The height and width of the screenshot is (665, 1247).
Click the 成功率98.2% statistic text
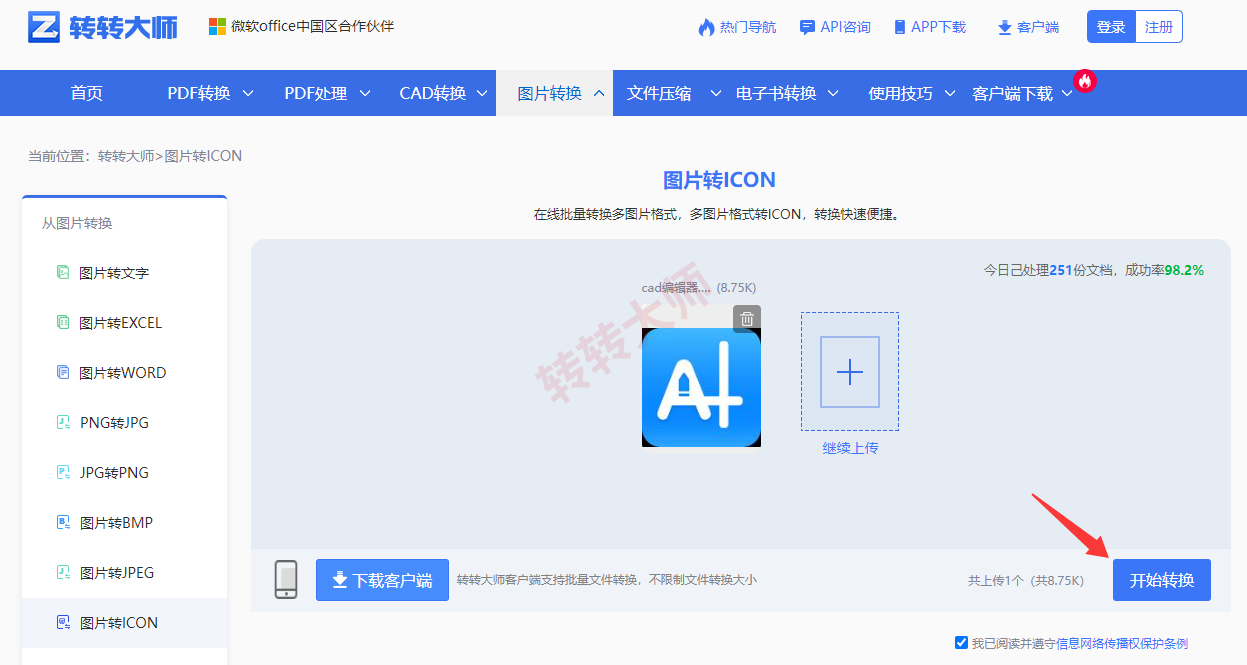coord(1165,270)
